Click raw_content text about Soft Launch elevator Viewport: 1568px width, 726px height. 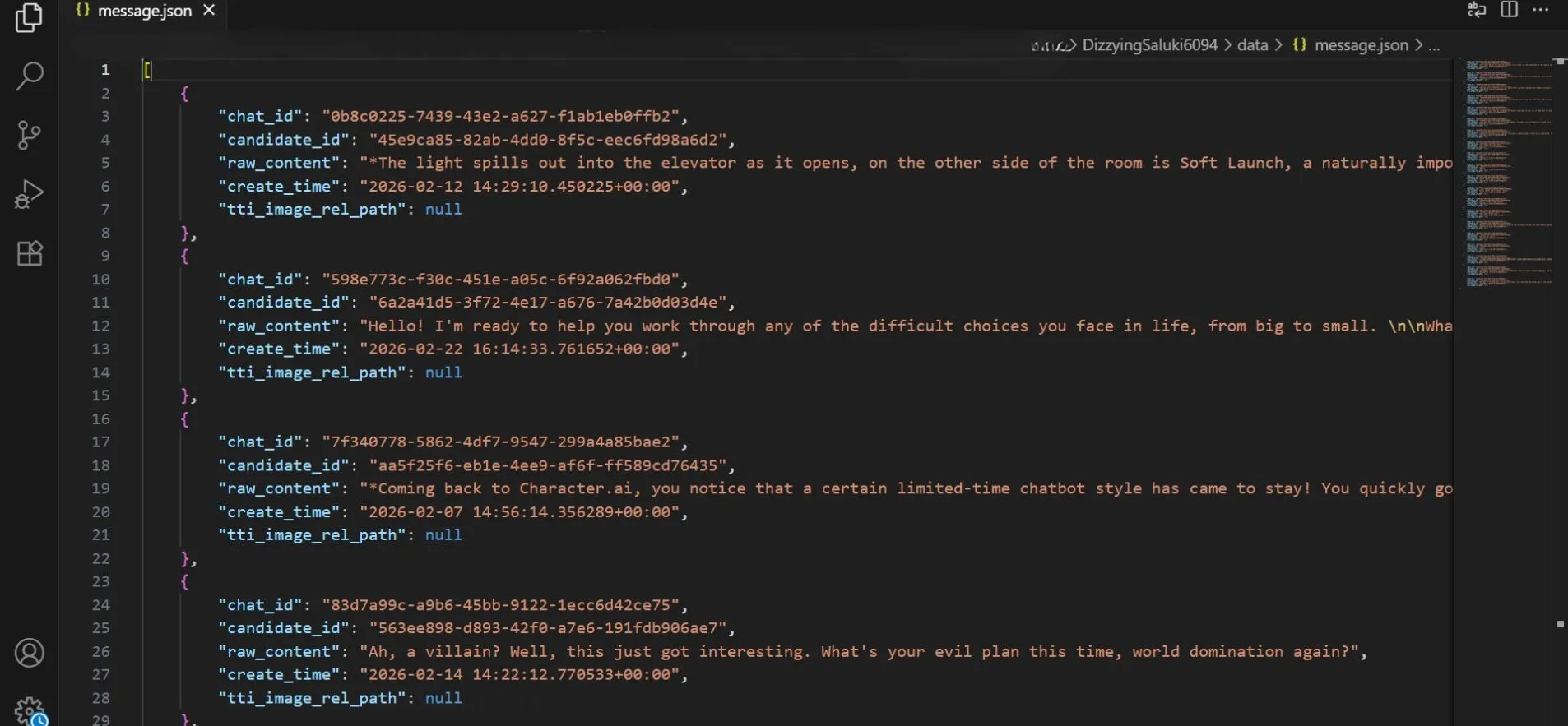(906, 163)
